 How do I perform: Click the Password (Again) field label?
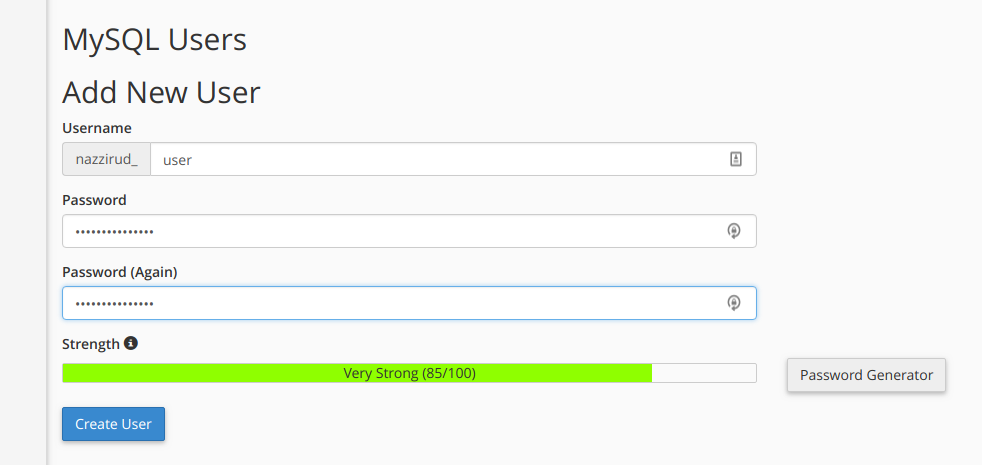120,273
